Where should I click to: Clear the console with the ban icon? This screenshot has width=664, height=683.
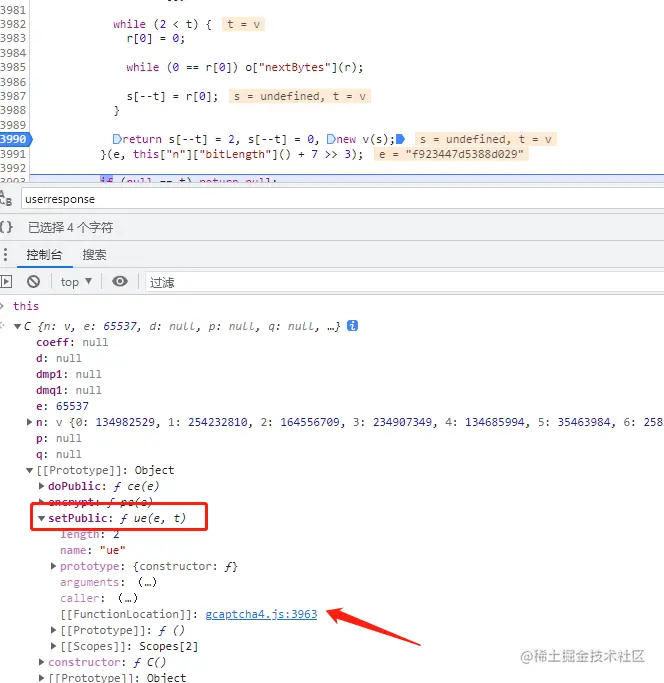tap(33, 282)
